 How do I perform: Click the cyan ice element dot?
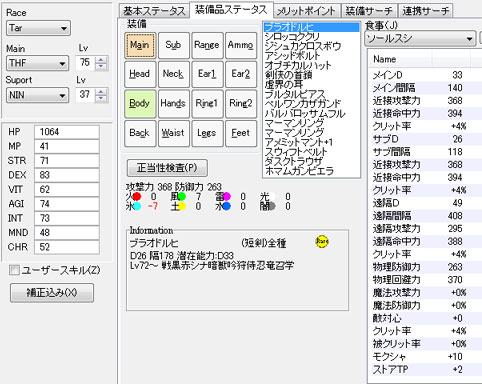pyautogui.click(x=137, y=206)
